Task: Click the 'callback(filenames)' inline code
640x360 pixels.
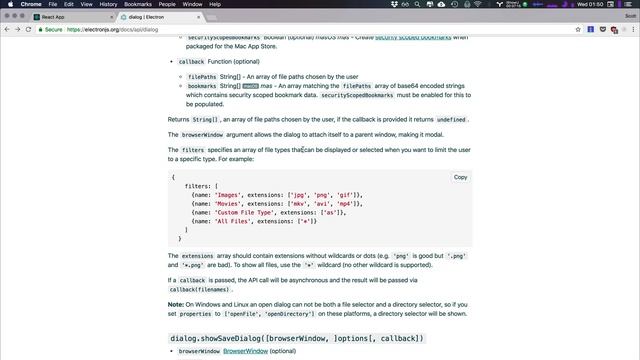Action: pos(199,289)
